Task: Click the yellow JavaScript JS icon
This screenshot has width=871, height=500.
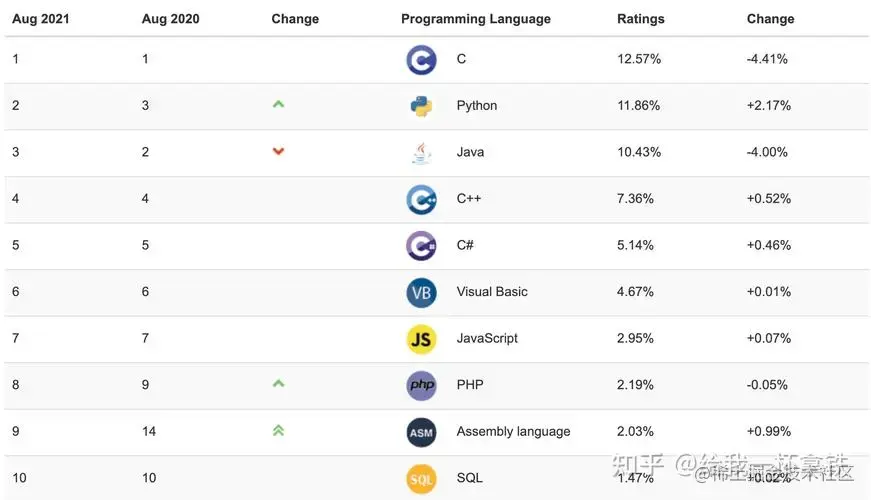Action: pos(421,339)
